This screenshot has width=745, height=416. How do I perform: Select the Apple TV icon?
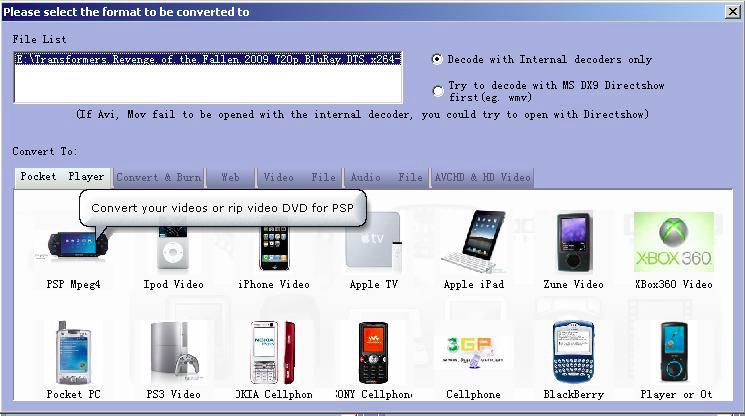(373, 241)
